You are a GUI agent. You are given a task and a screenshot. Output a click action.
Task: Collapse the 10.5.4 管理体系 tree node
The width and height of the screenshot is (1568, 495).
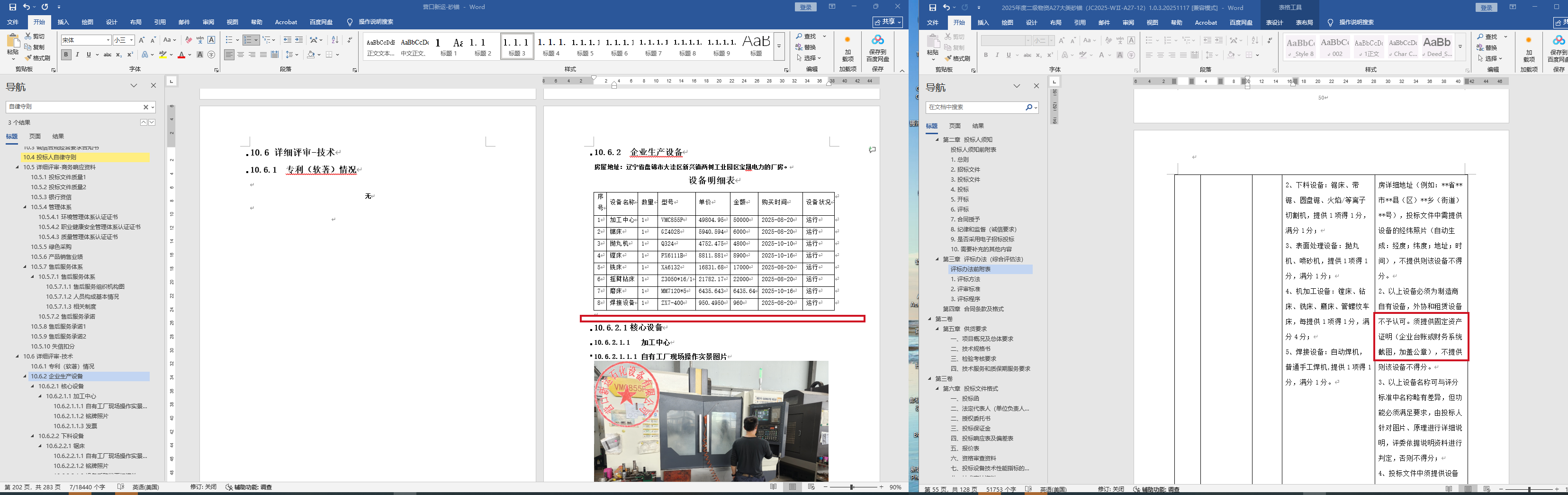click(25, 207)
